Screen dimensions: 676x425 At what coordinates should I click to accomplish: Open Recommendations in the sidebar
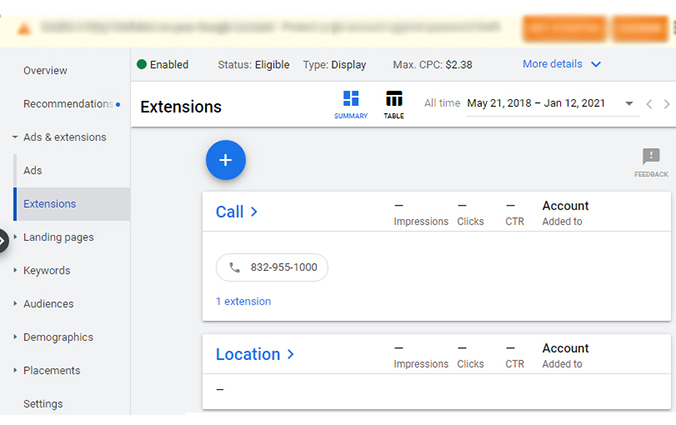pyautogui.click(x=68, y=104)
